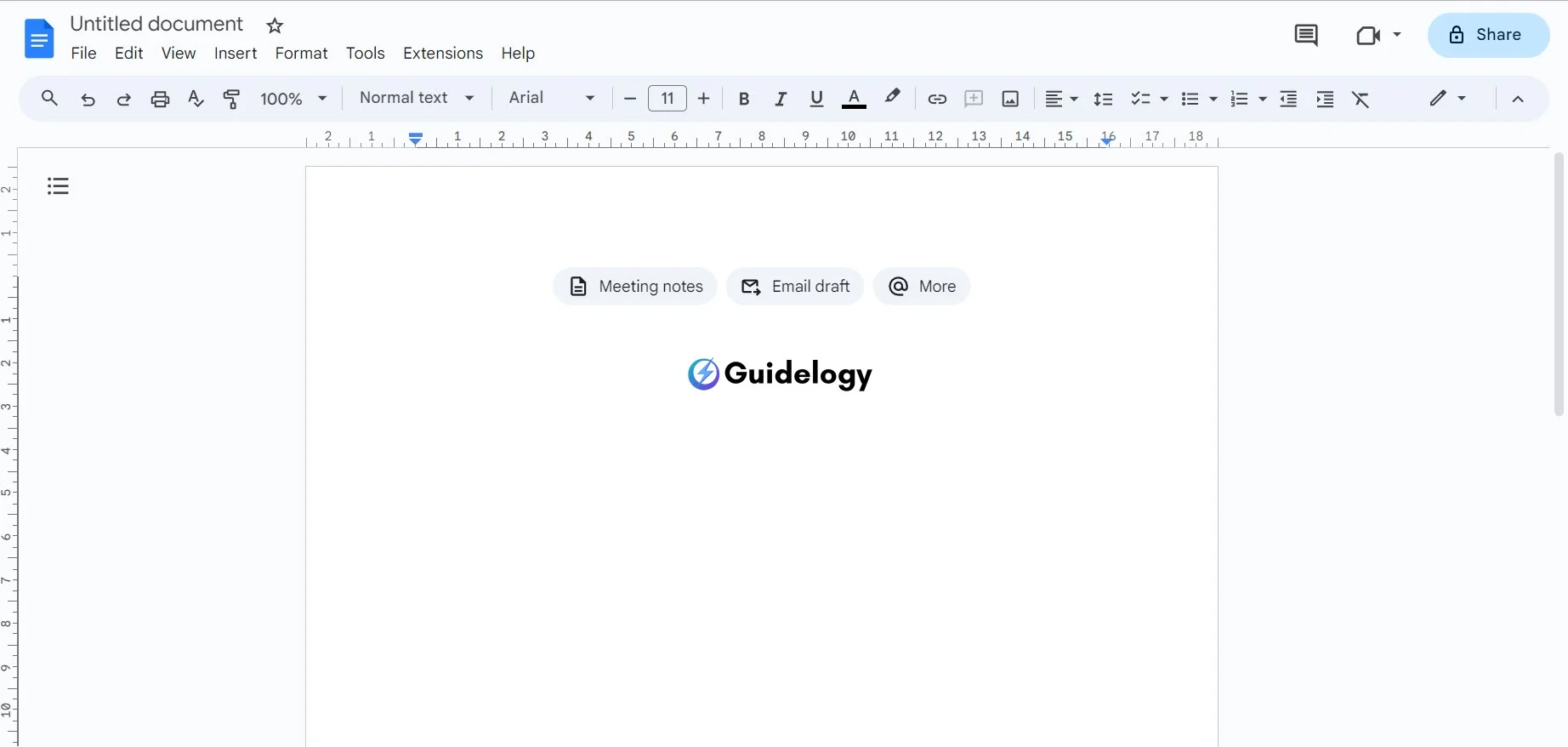
Task: Open line and paragraph spacing
Action: (1103, 99)
